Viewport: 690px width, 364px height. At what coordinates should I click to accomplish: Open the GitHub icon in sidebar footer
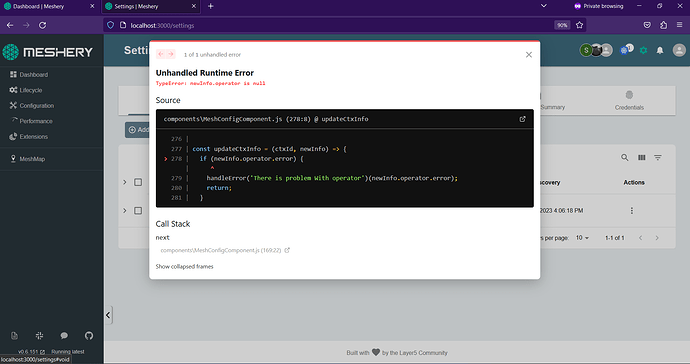click(x=89, y=336)
